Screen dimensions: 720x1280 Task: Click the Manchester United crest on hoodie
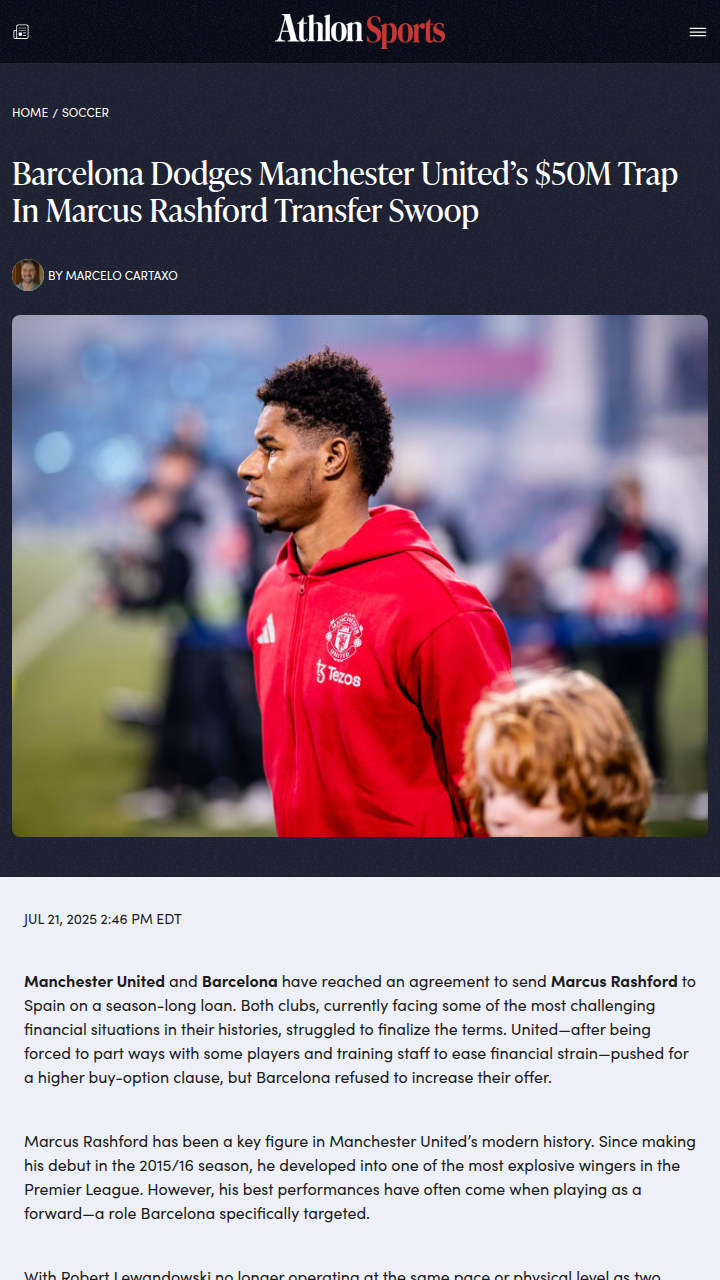click(343, 635)
